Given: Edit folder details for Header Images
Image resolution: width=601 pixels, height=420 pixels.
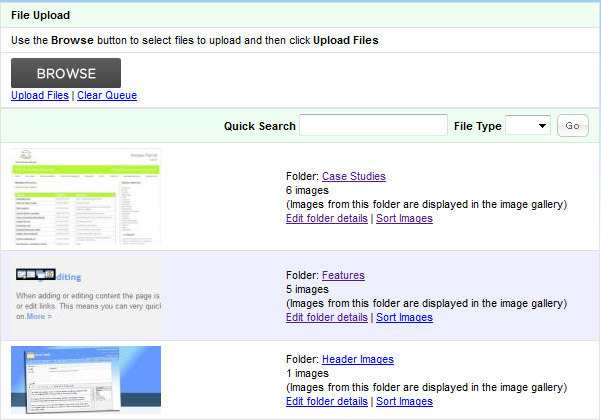Looking at the screenshot, I should click(326, 401).
